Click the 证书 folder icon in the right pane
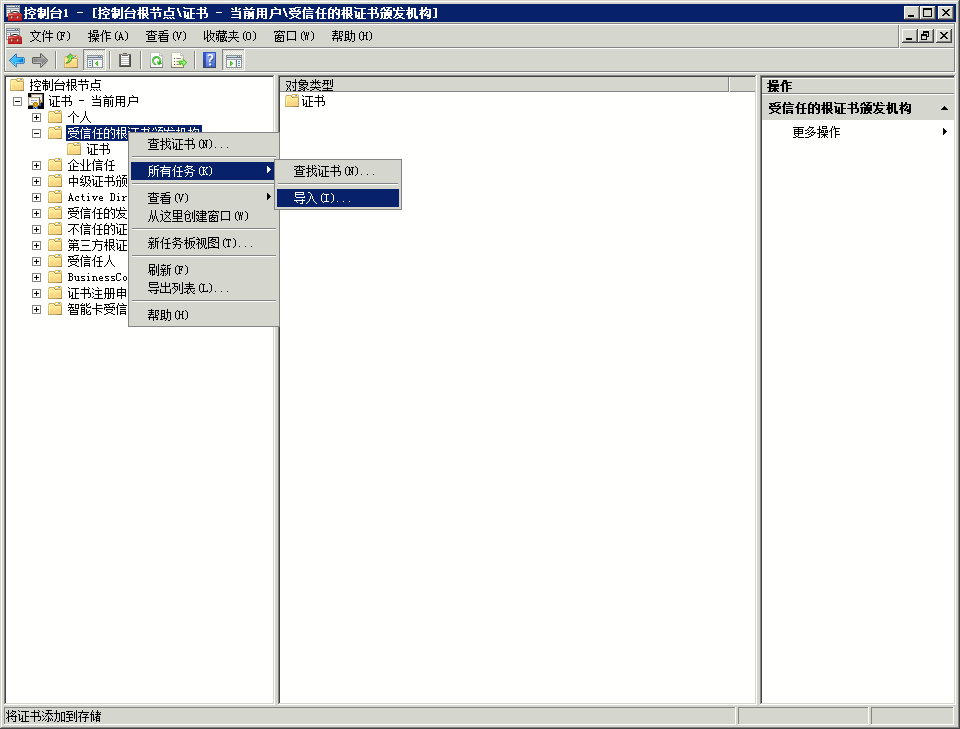The width and height of the screenshot is (960, 729). click(x=292, y=101)
